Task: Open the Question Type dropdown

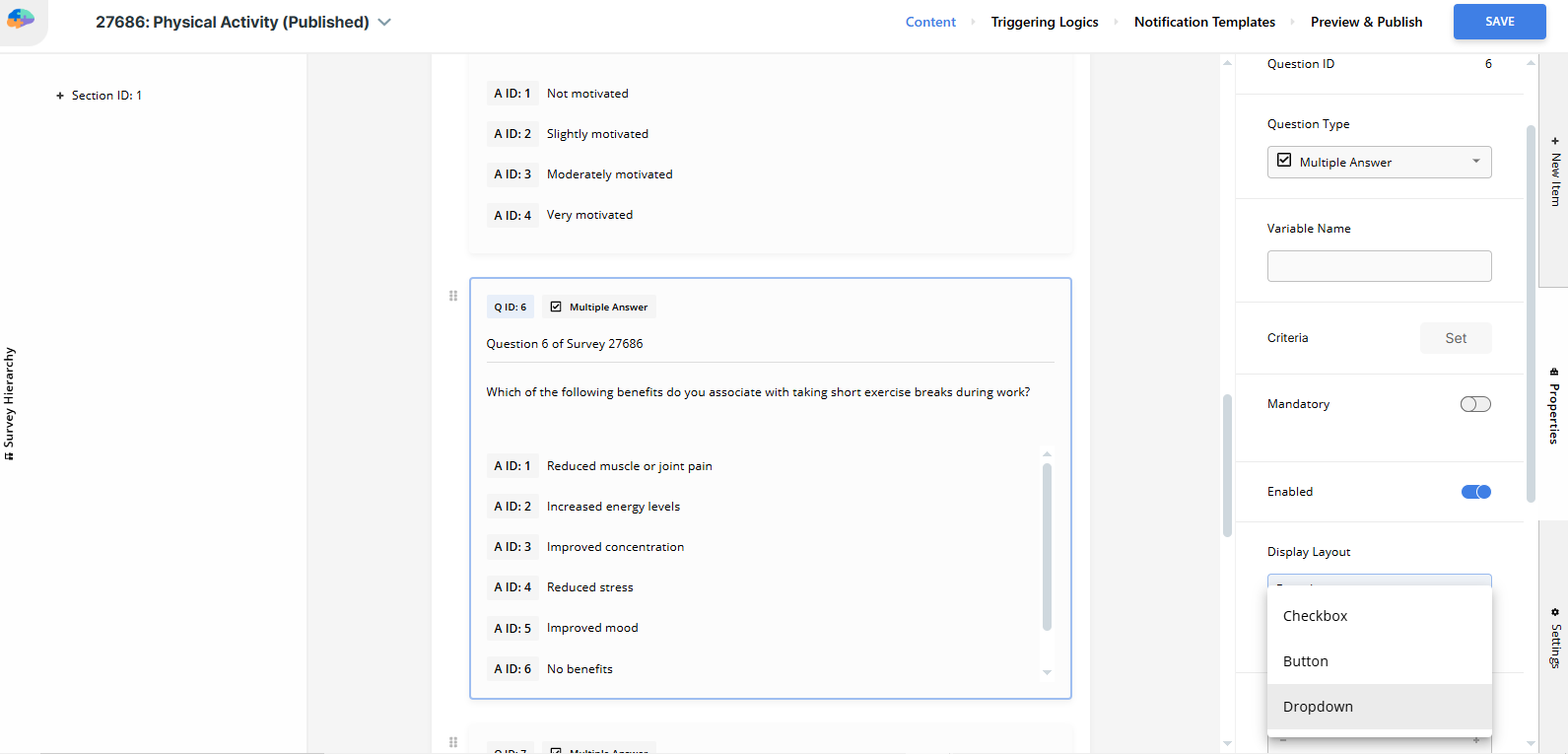Action: pos(1379,163)
